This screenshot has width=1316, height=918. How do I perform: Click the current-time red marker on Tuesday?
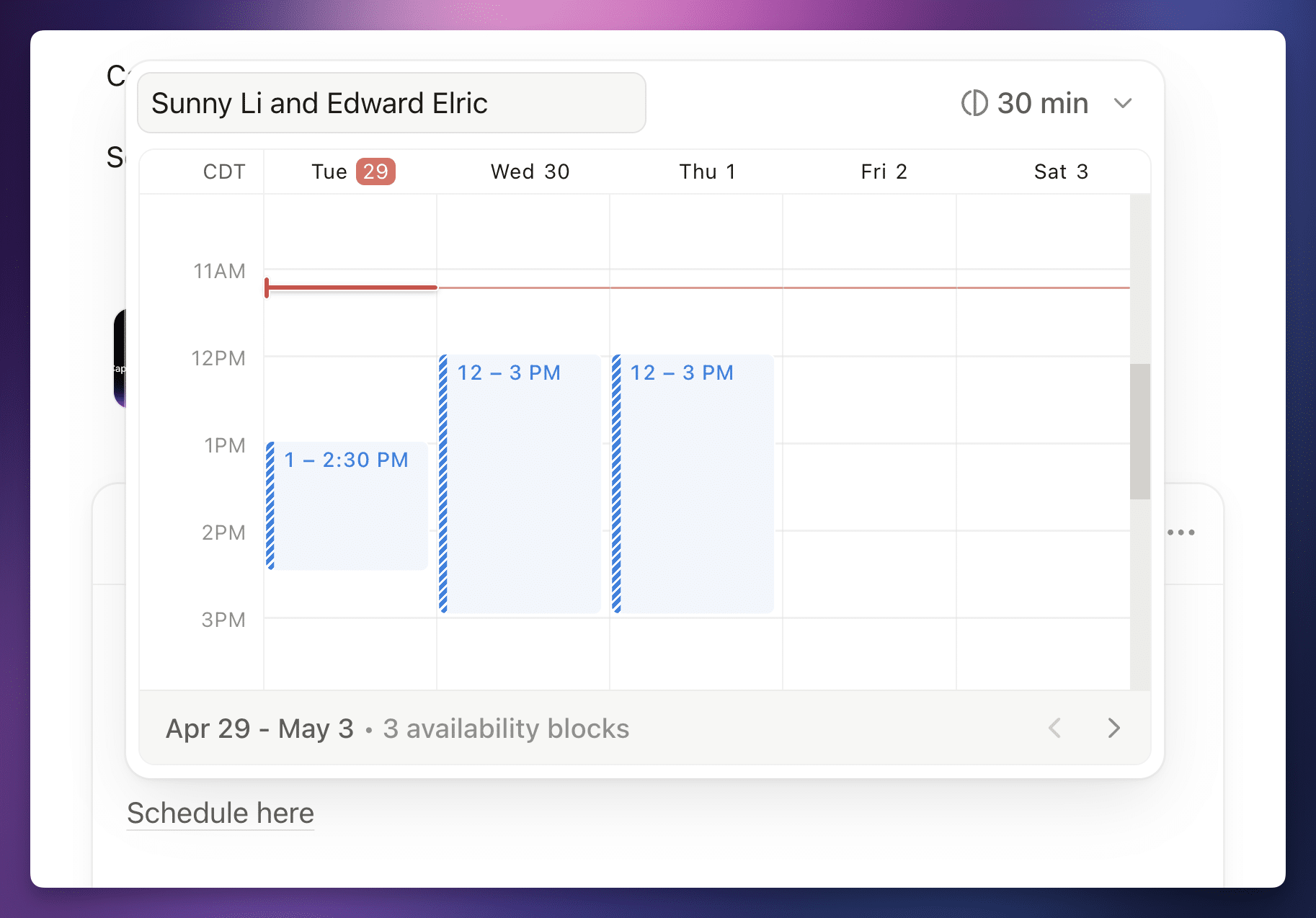pyautogui.click(x=351, y=288)
